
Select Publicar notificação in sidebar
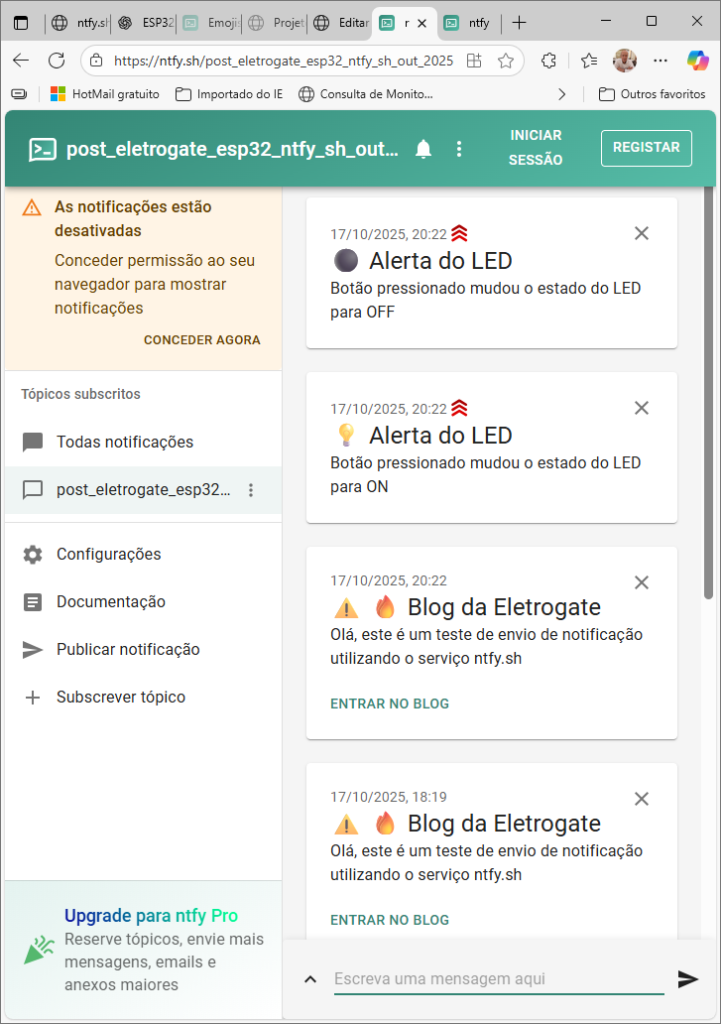click(127, 650)
